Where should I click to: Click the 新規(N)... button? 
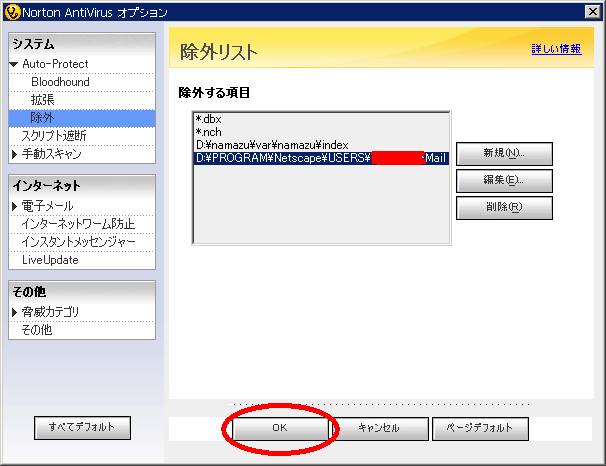pos(504,154)
